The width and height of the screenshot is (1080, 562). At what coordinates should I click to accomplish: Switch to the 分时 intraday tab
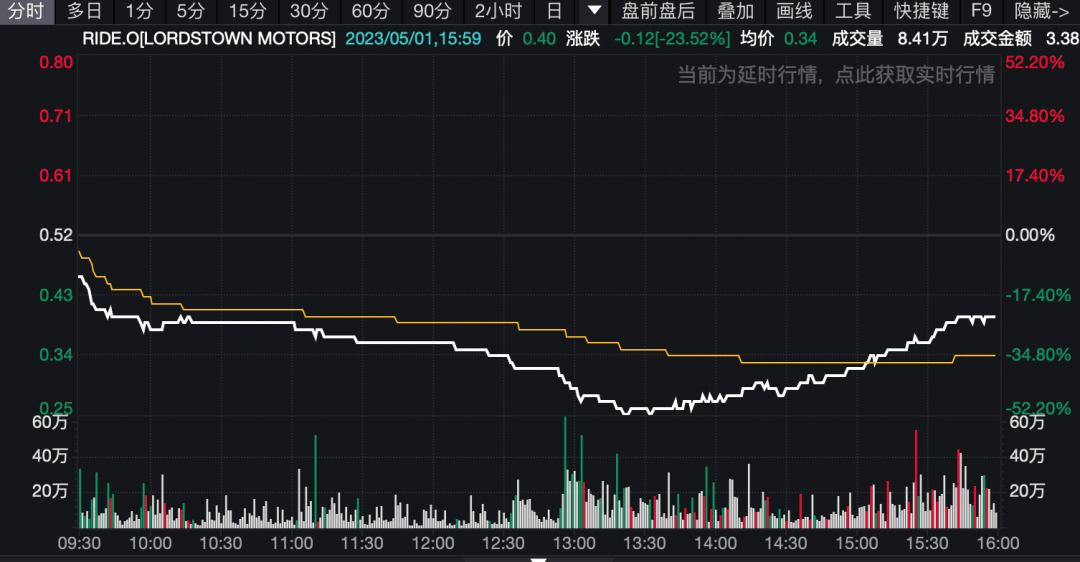tap(26, 11)
